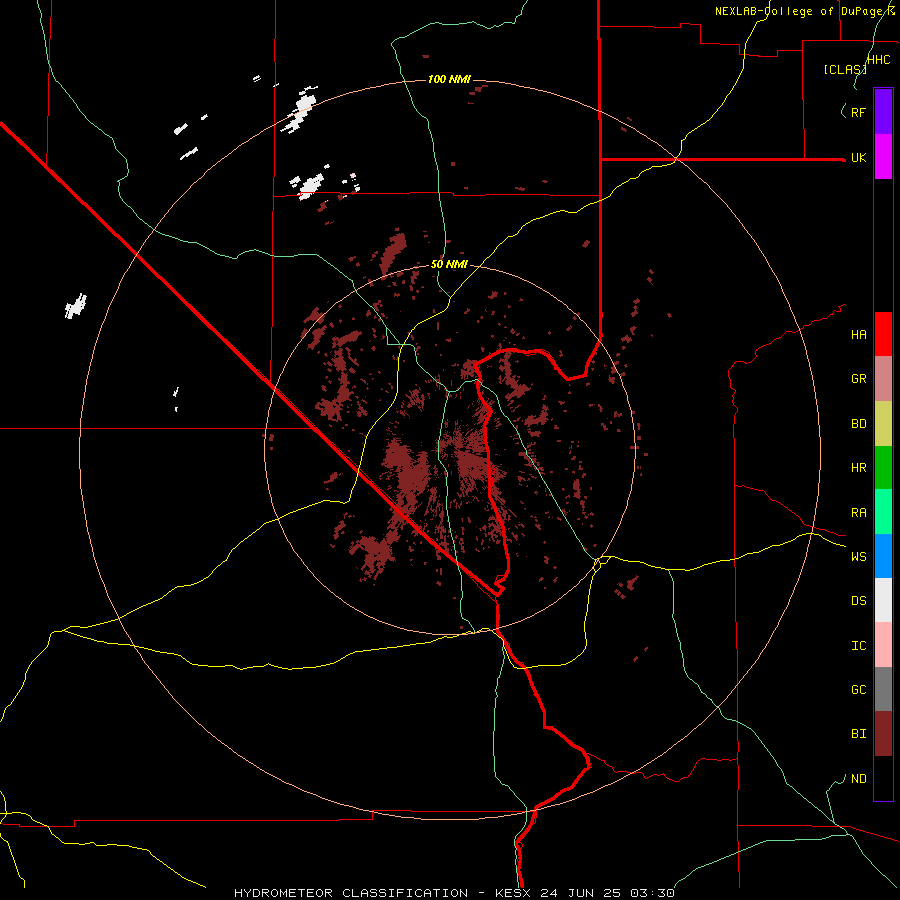900x900 pixels.
Task: Click the 'DS' legend label
Action: point(858,600)
